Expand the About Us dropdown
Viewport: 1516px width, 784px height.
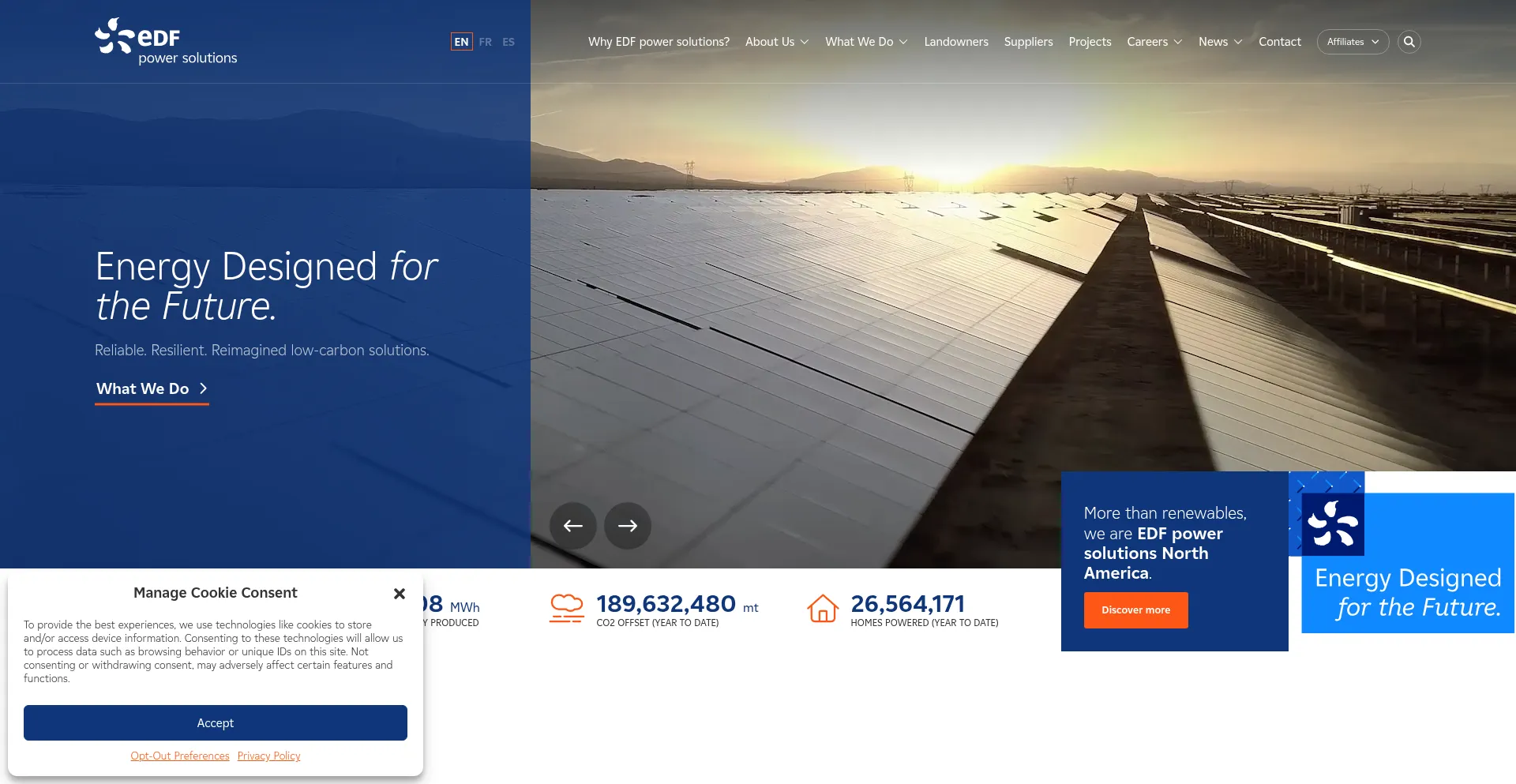coord(776,42)
